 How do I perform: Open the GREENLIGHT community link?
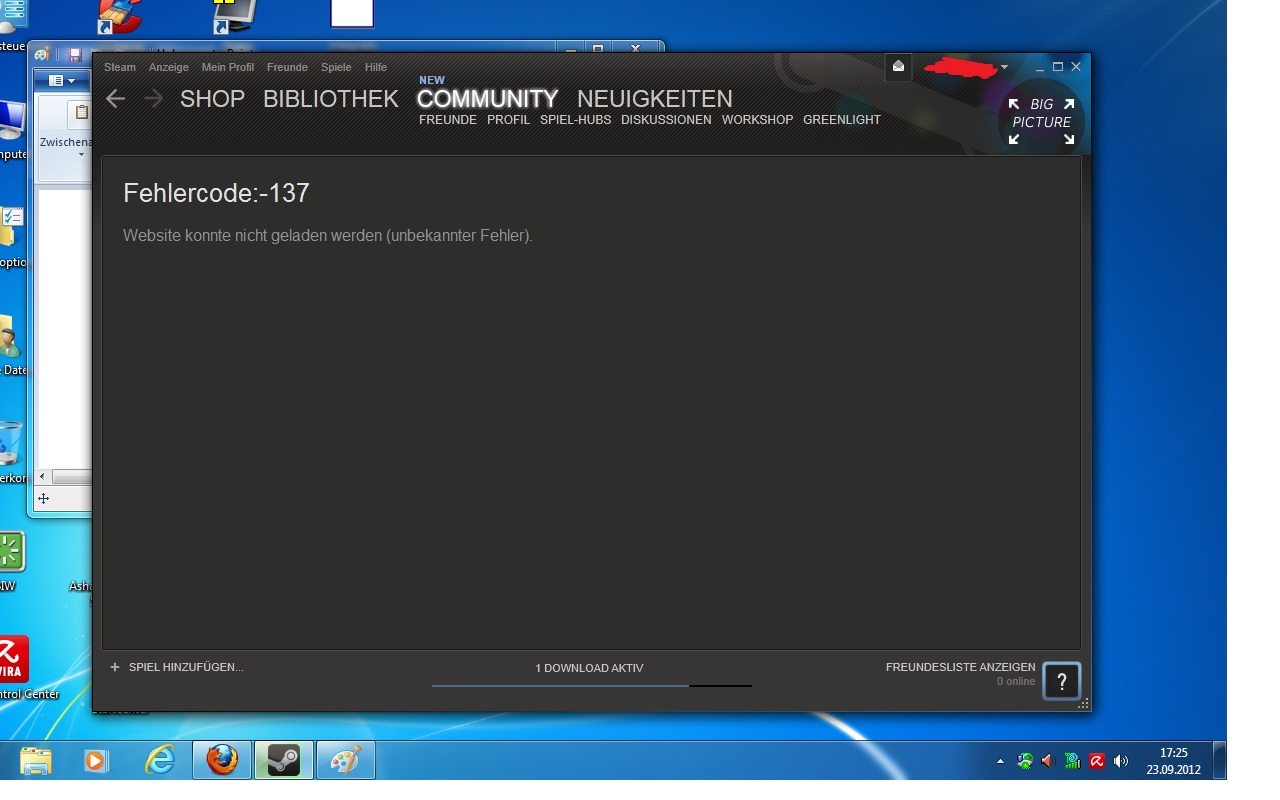click(x=841, y=120)
